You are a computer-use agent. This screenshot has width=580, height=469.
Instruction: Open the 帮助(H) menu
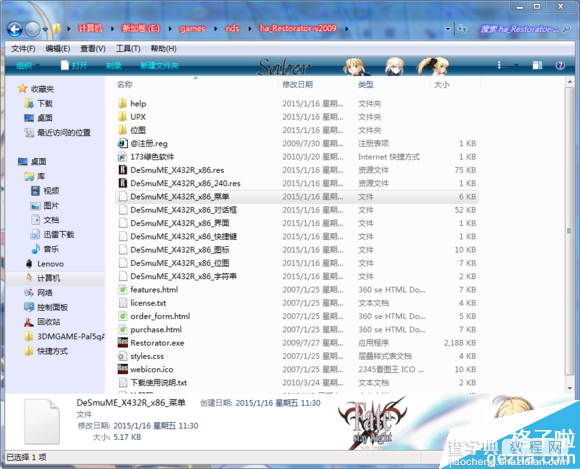(x=163, y=48)
